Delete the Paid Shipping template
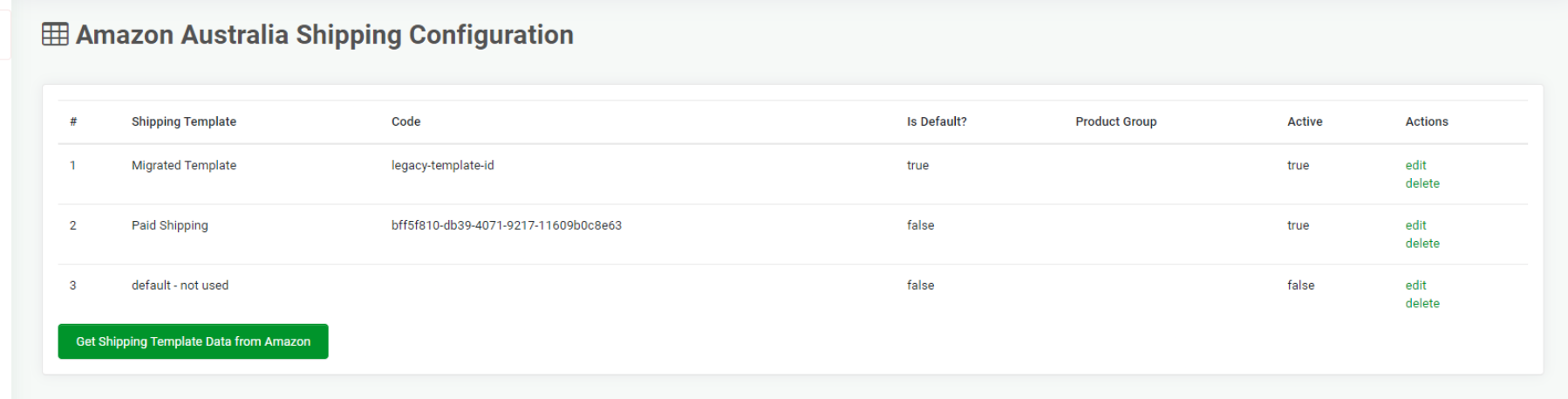This screenshot has height=399, width=1568. pyautogui.click(x=1422, y=244)
